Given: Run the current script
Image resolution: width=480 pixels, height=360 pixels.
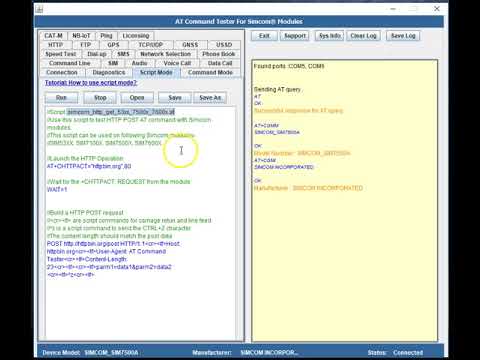Looking at the screenshot, I should pos(61,98).
